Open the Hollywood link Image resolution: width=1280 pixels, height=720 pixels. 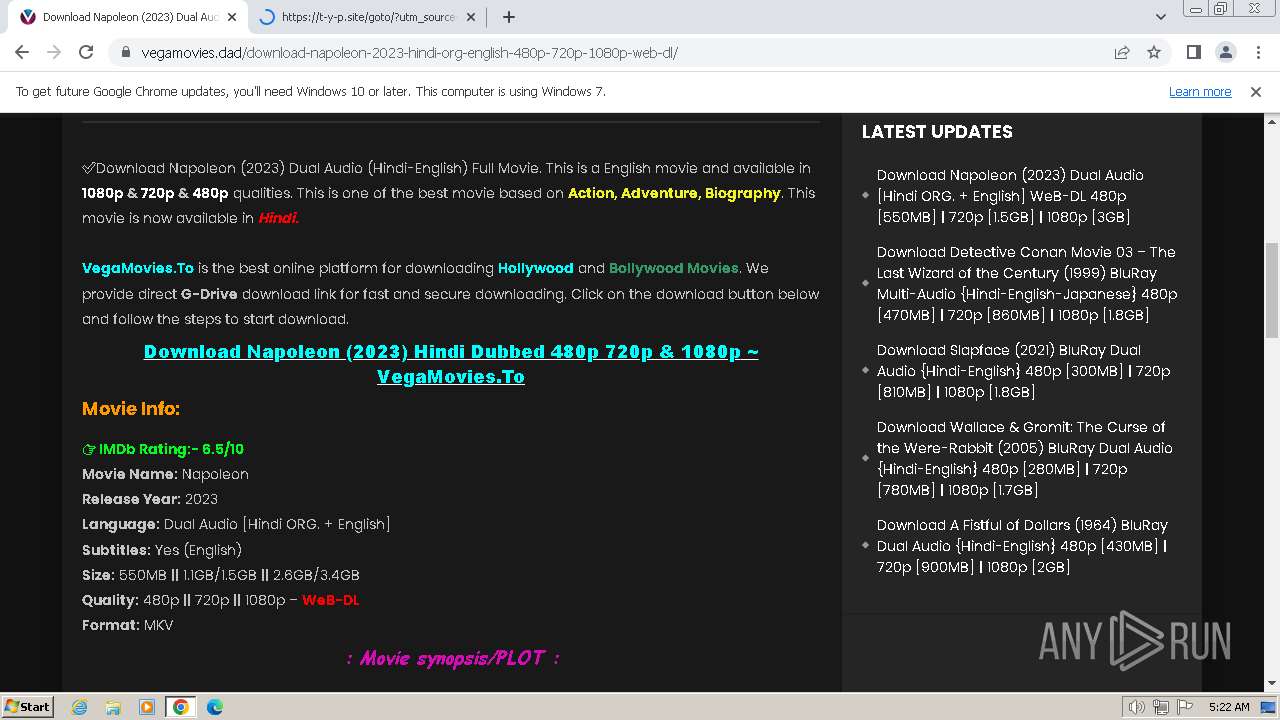(536, 268)
